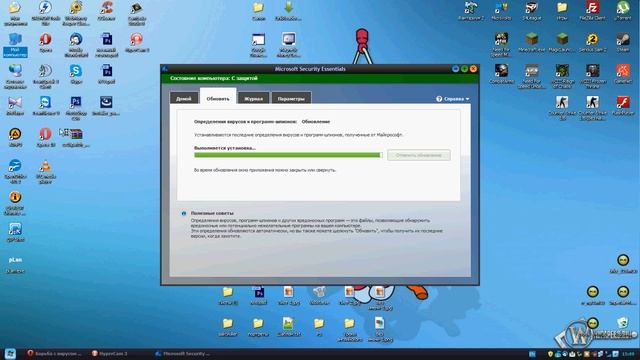Launch the S4League desktop shortcut

pos(531,11)
